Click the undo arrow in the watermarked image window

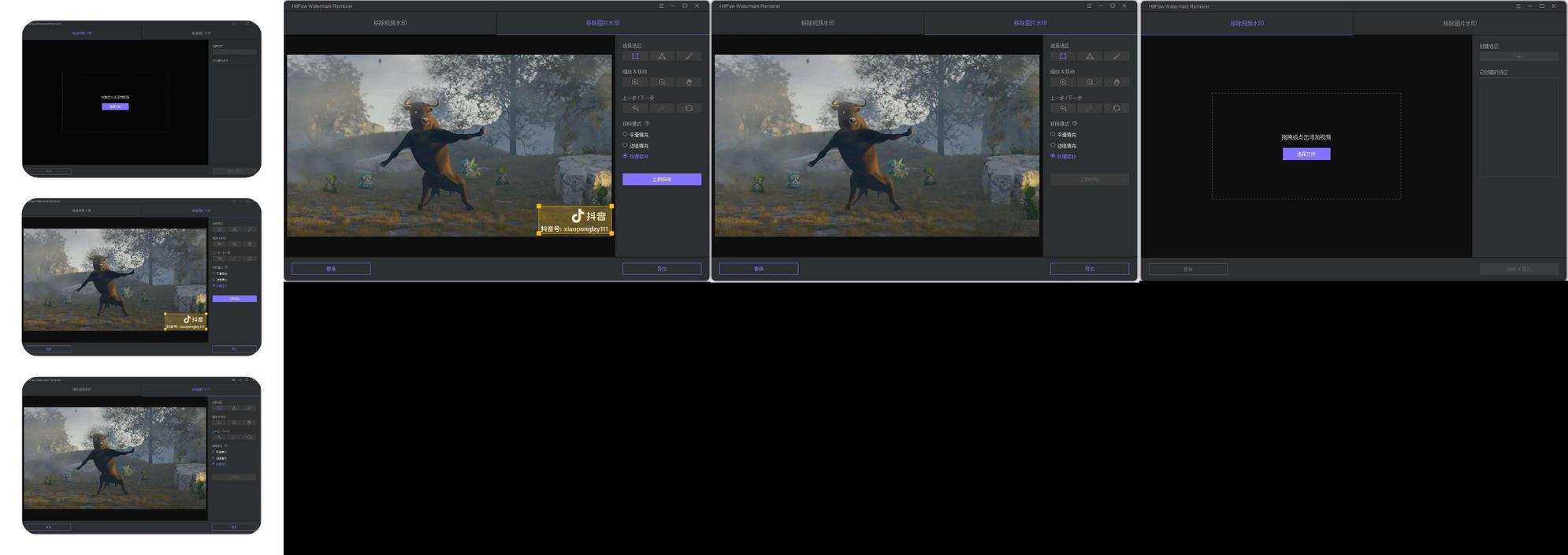point(635,108)
